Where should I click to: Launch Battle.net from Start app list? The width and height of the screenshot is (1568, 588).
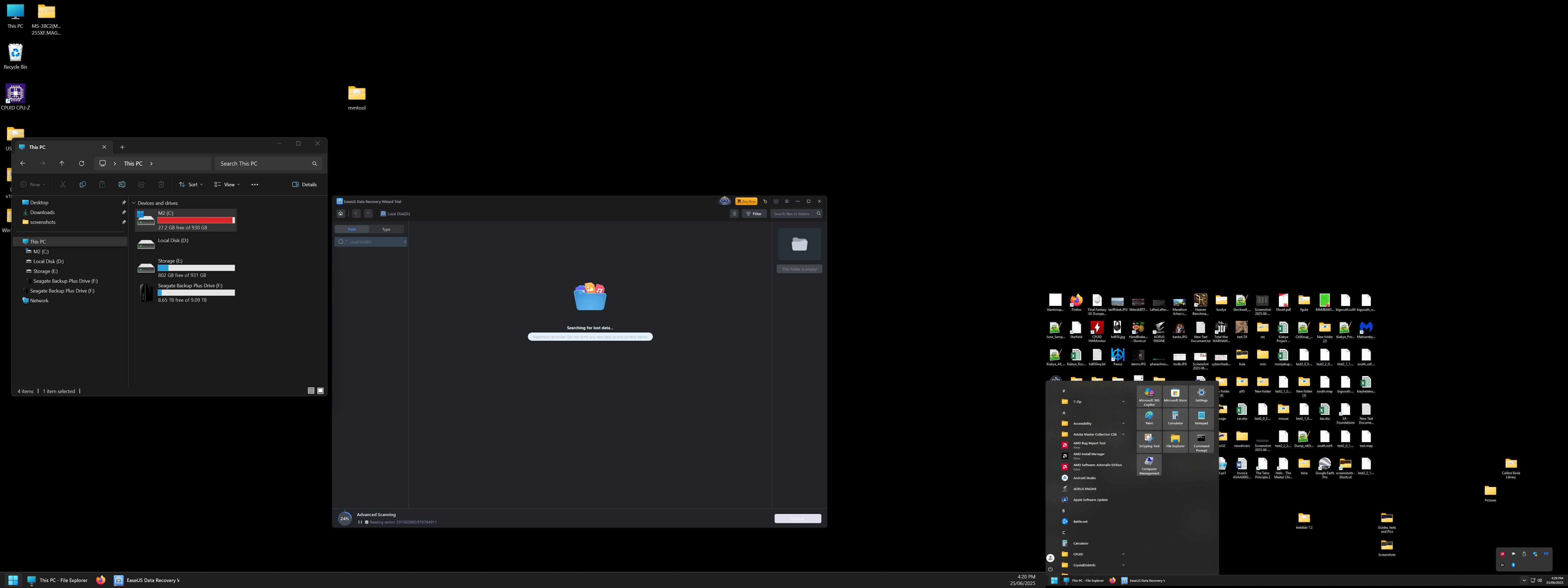pos(1093,522)
